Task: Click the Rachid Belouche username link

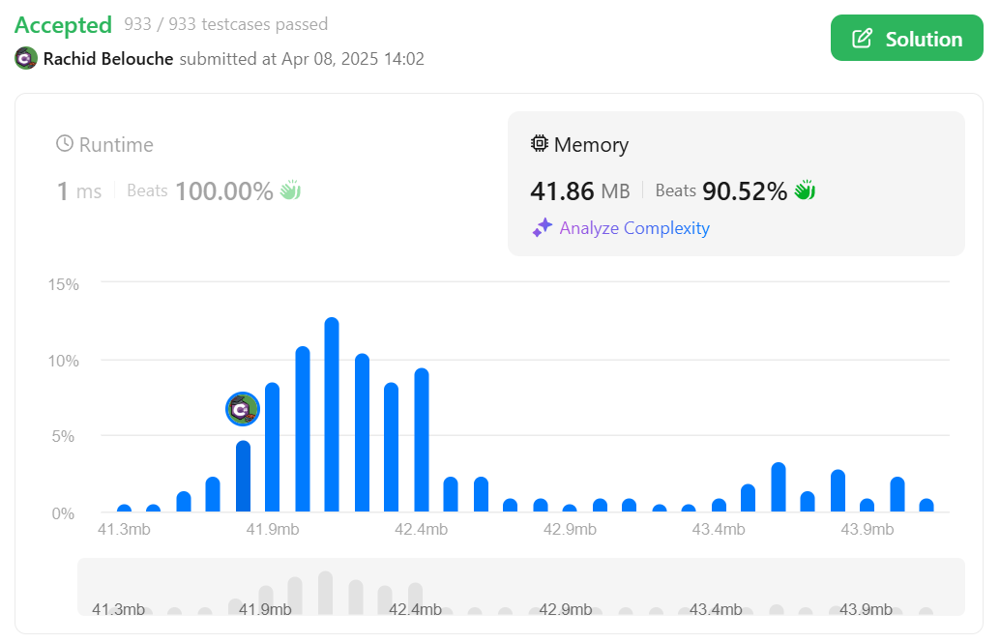Action: point(108,59)
